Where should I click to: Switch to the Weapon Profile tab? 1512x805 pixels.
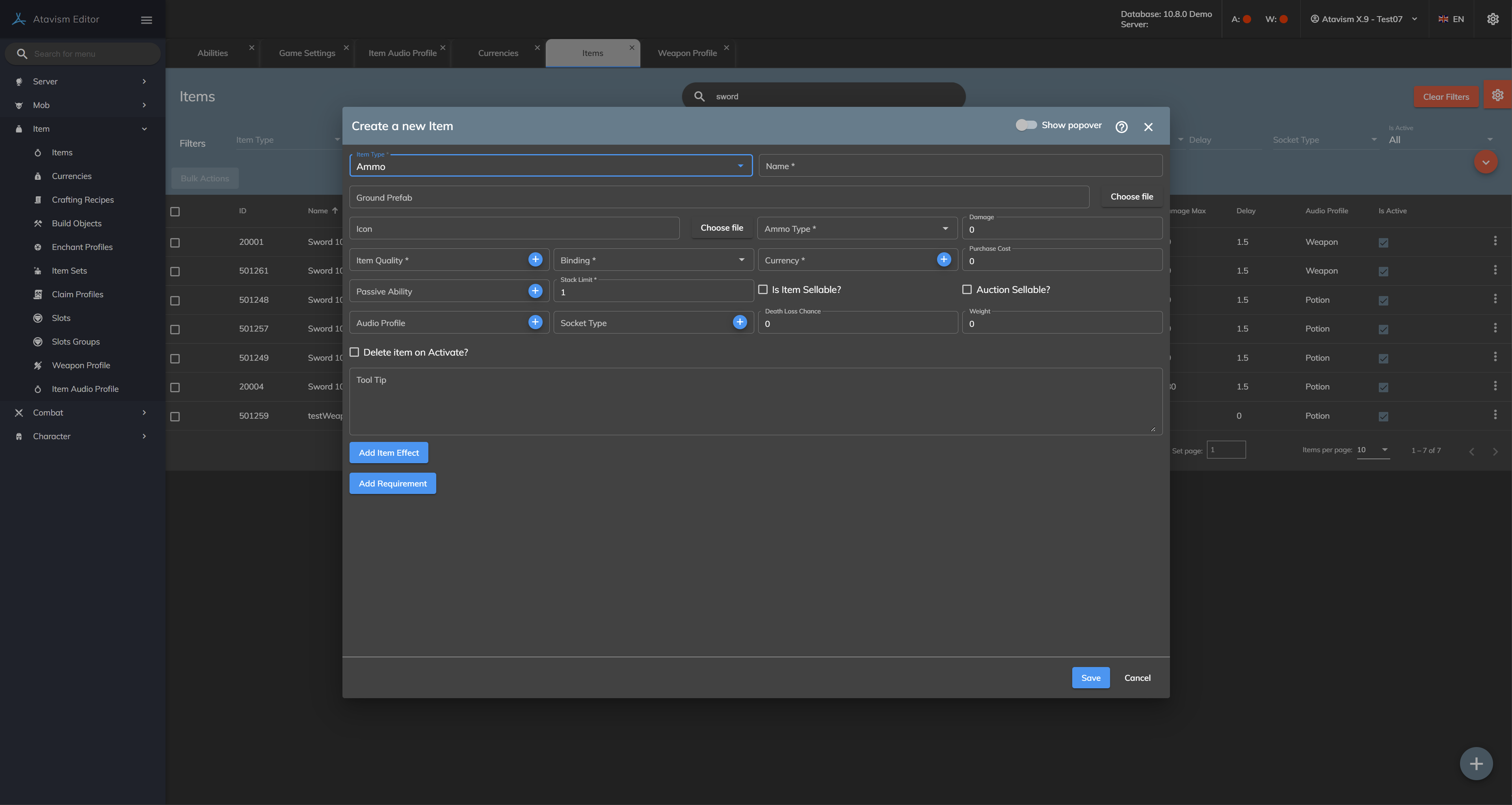pyautogui.click(x=687, y=54)
